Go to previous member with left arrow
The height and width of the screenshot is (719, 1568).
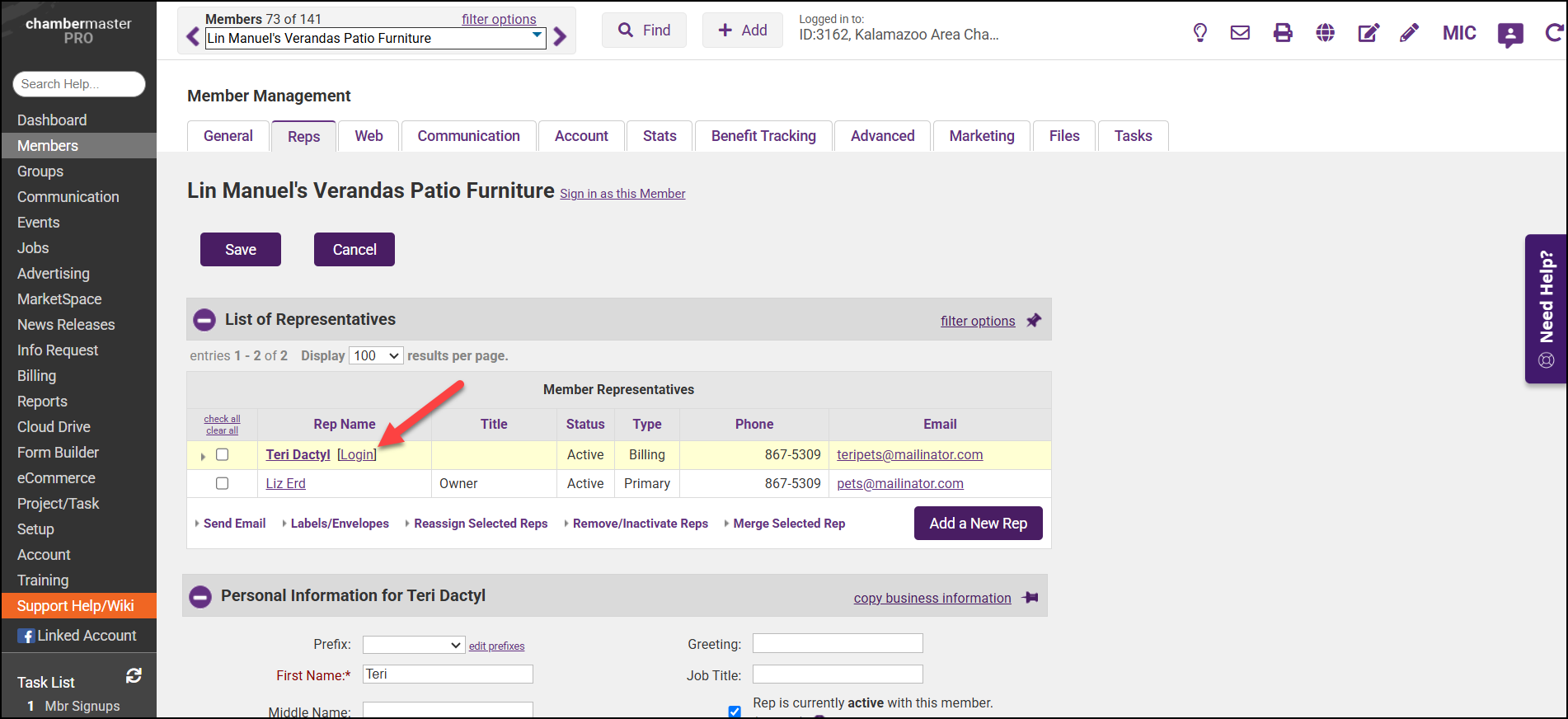(x=193, y=37)
